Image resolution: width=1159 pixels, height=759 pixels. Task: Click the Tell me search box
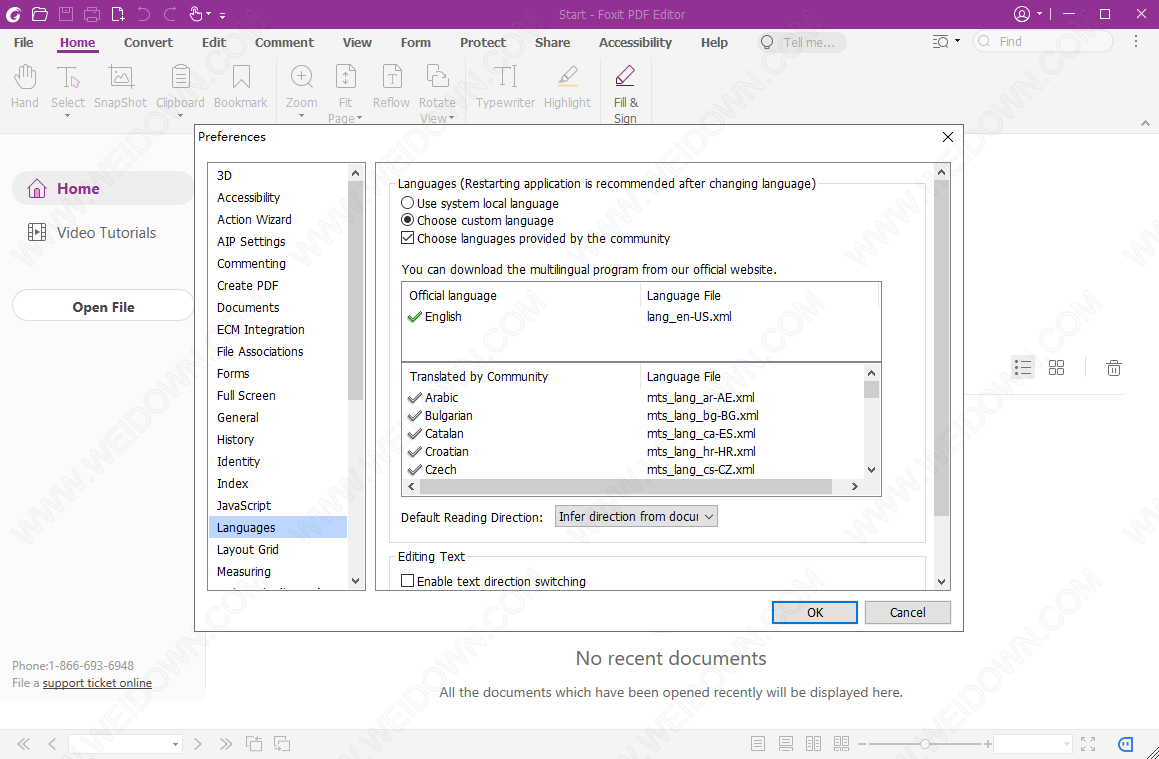tap(802, 42)
